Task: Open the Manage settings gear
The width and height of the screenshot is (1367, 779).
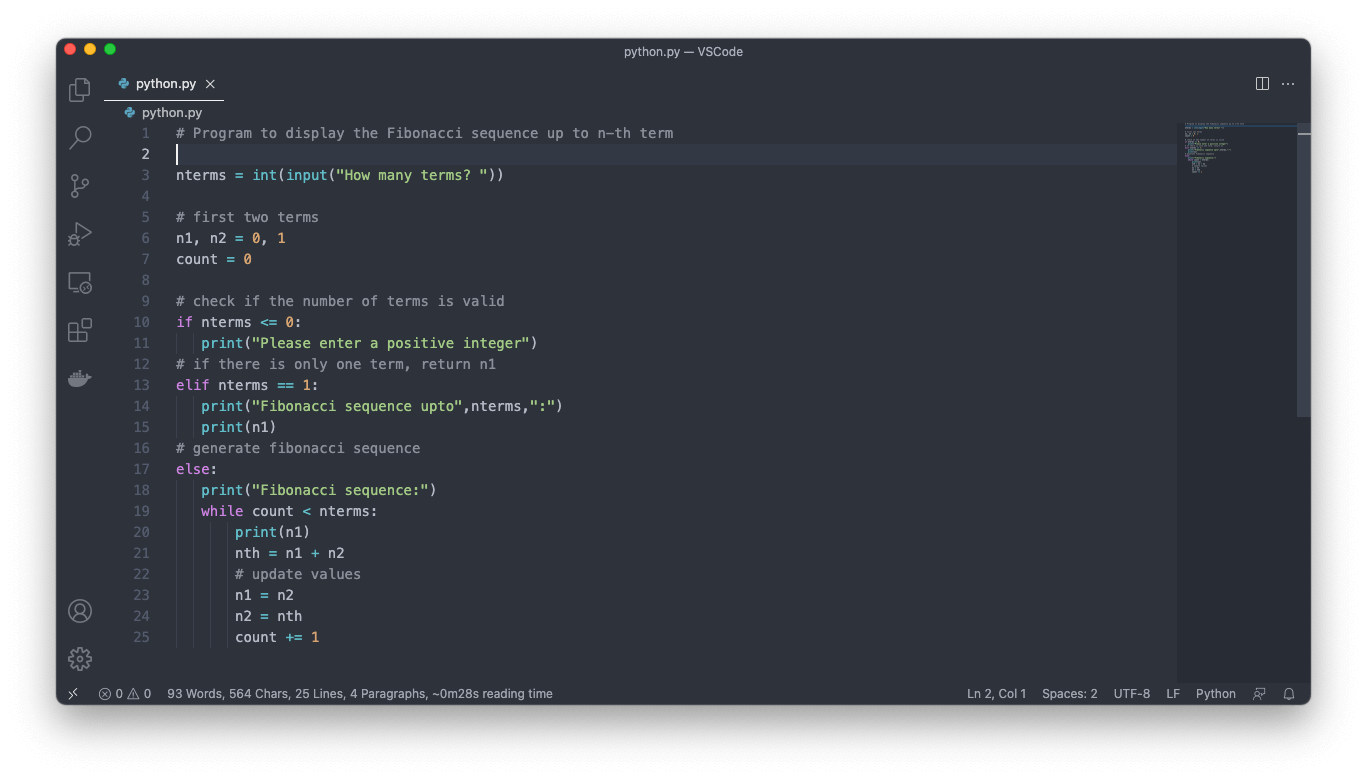Action: pyautogui.click(x=79, y=659)
